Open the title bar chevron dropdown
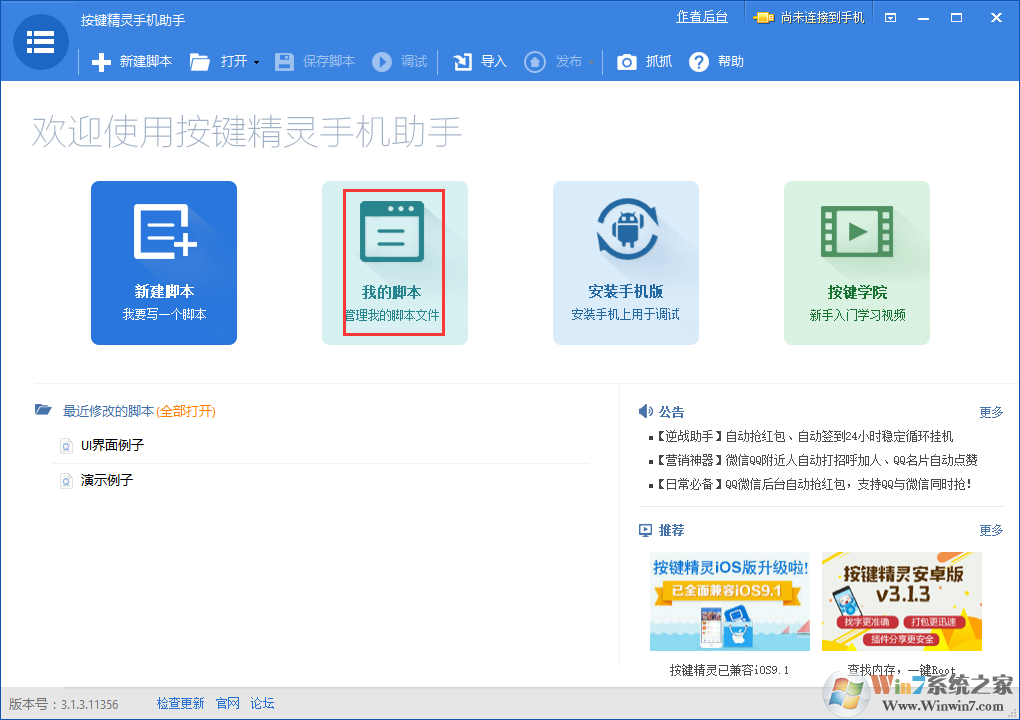 890,17
